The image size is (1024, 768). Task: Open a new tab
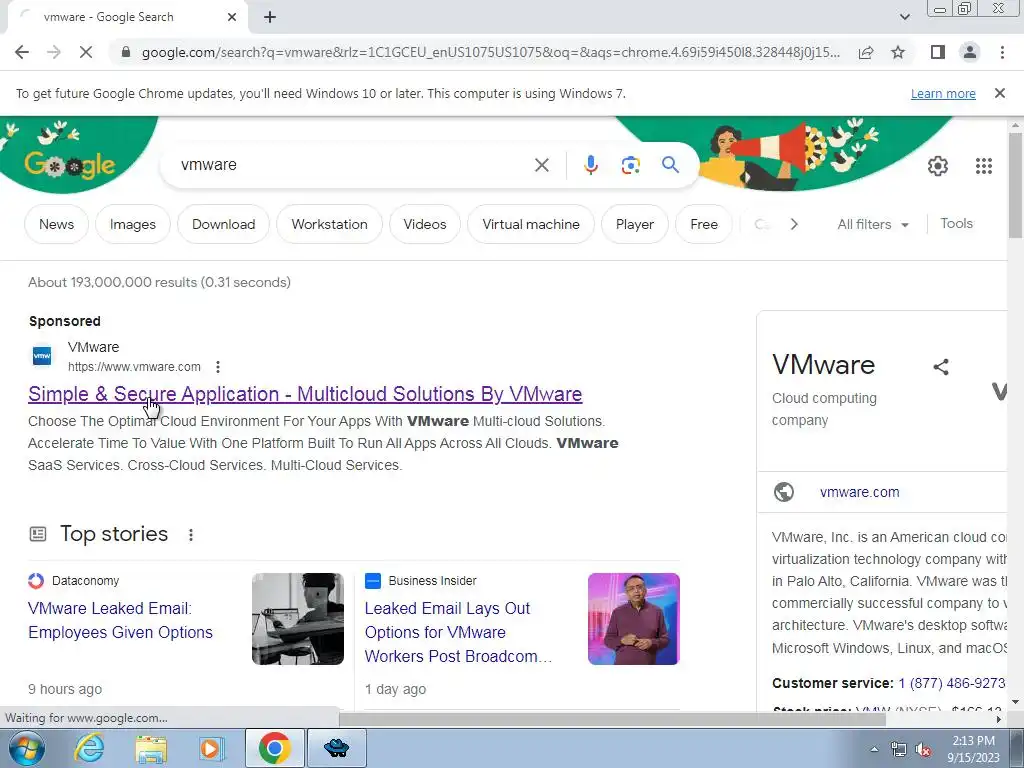pyautogui.click(x=270, y=17)
